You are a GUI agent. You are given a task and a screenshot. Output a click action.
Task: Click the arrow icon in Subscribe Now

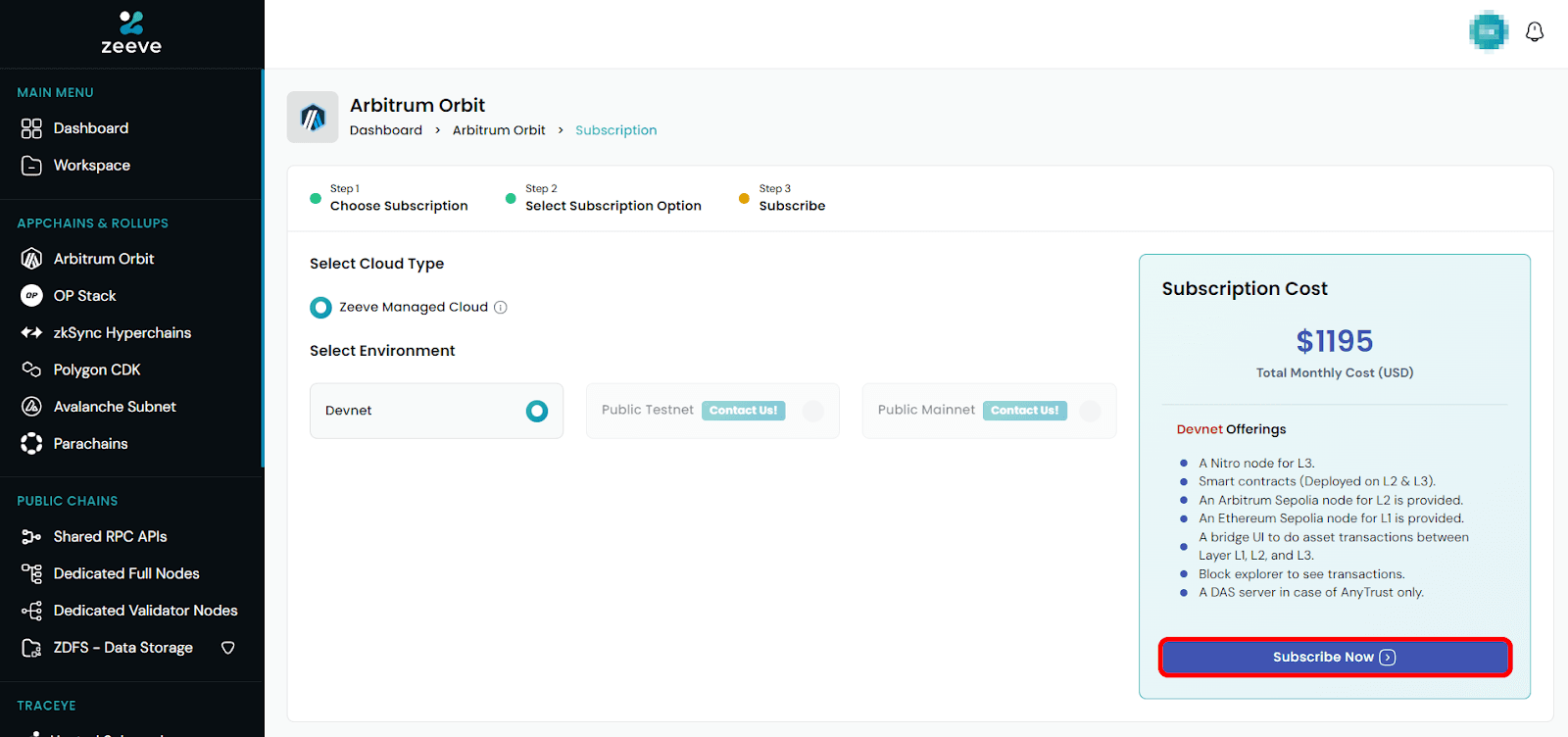tap(1388, 658)
